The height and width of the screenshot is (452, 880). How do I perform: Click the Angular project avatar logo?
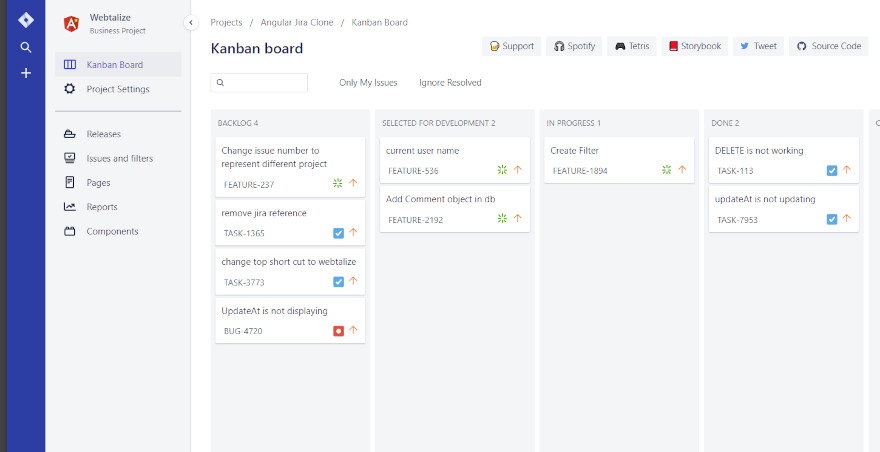point(71,24)
